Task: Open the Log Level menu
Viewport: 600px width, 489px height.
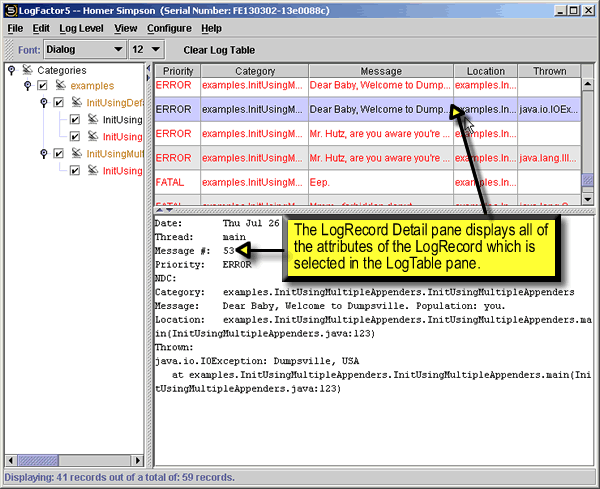Action: click(80, 28)
